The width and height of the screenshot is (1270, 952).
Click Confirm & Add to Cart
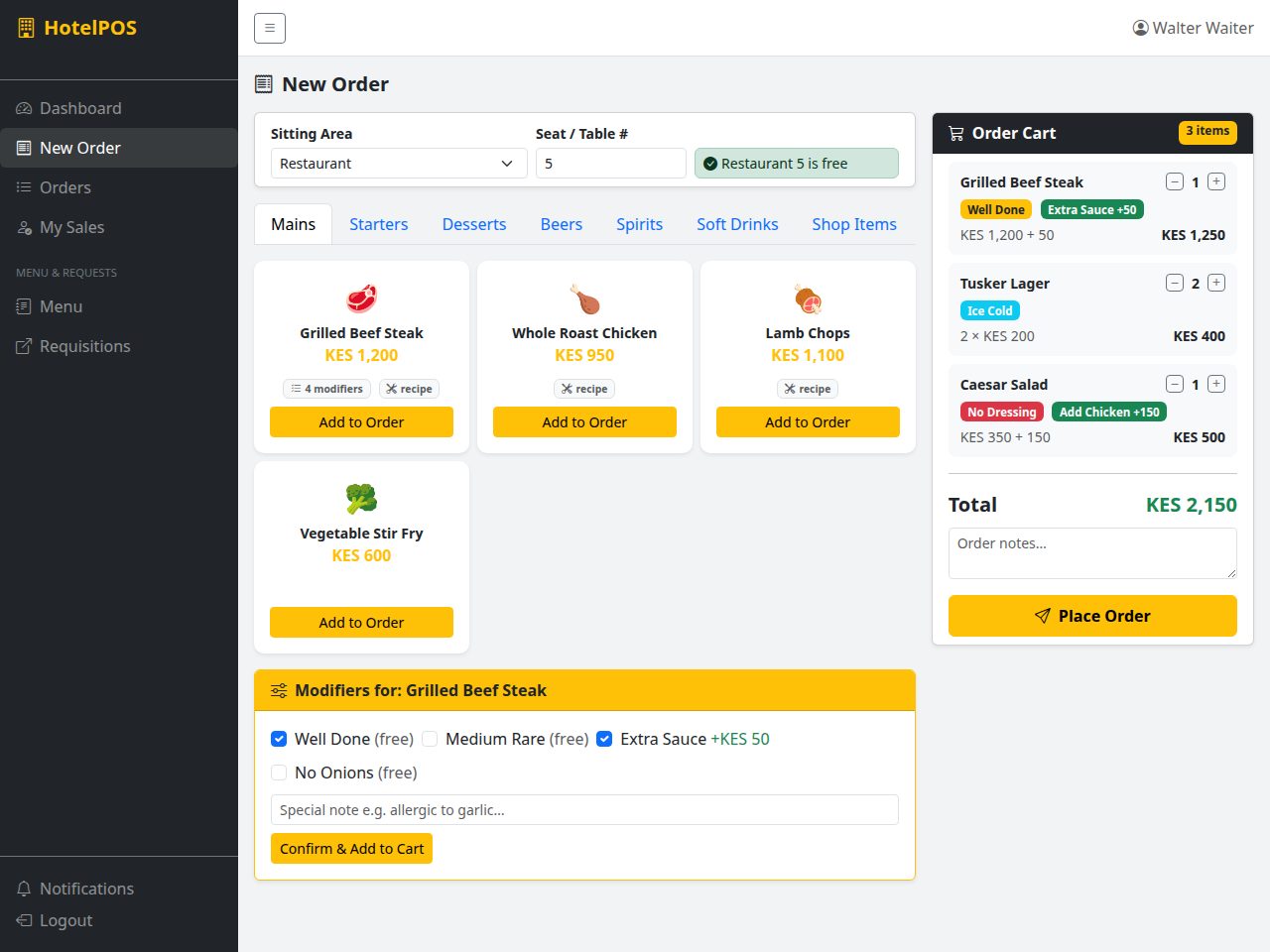coord(351,849)
